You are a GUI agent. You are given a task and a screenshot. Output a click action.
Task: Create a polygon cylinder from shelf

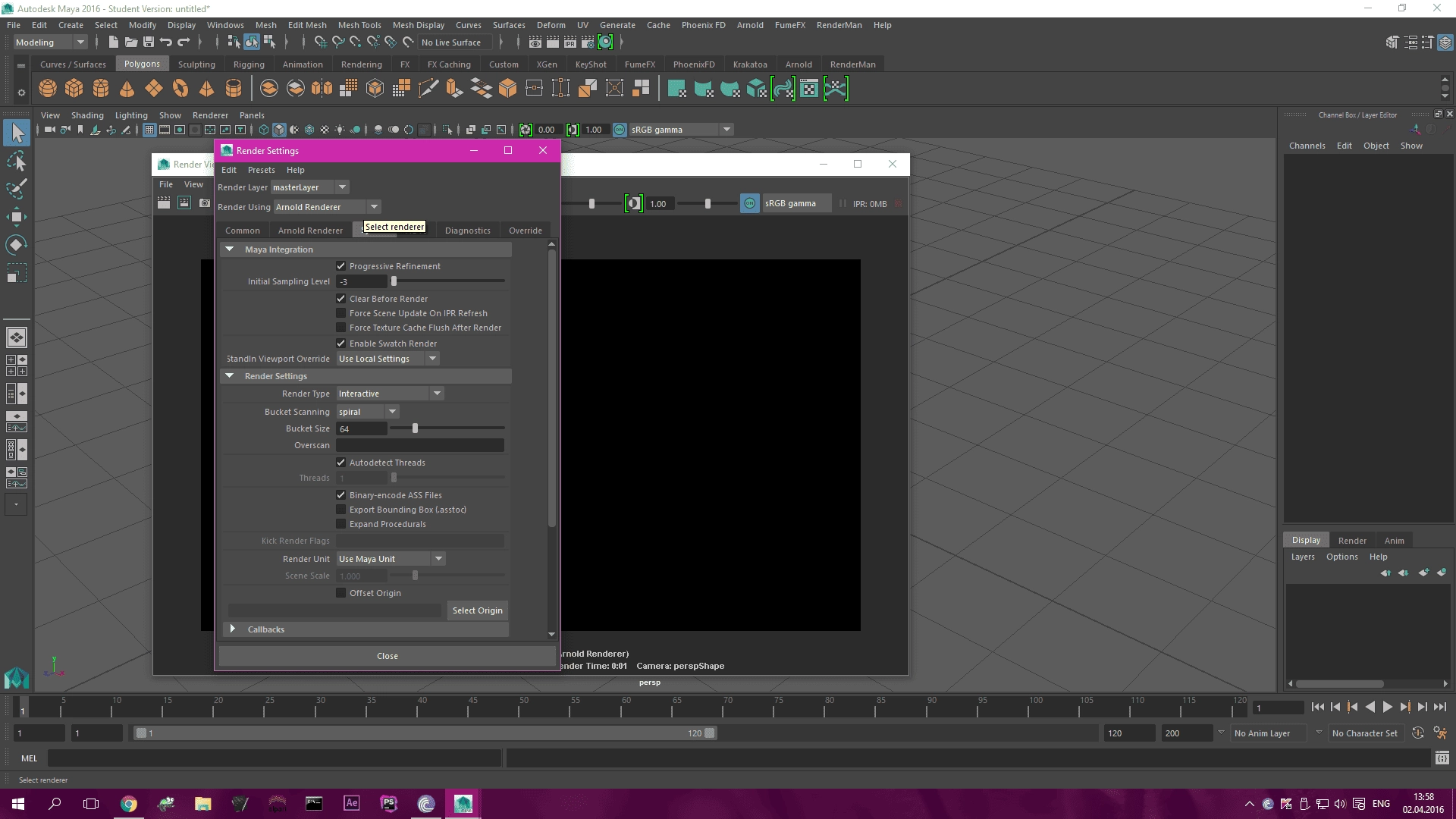click(x=101, y=89)
